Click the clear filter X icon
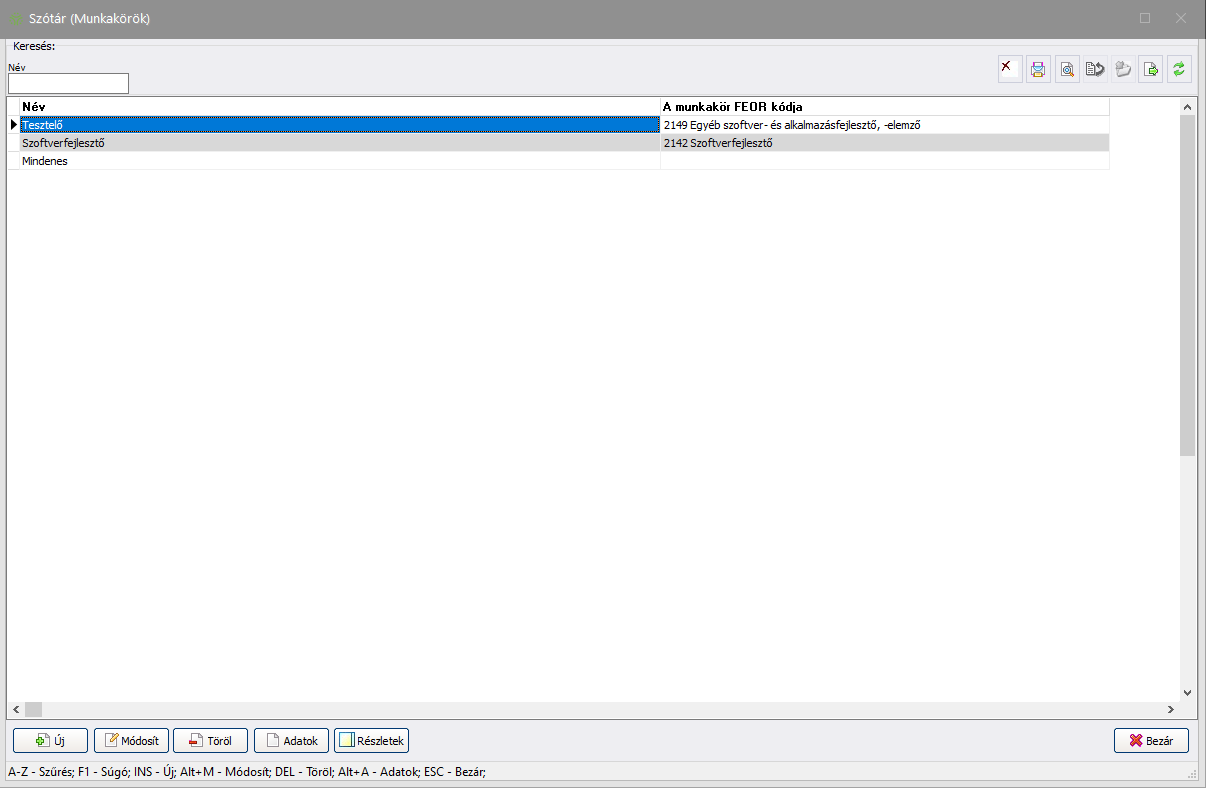 [1010, 69]
